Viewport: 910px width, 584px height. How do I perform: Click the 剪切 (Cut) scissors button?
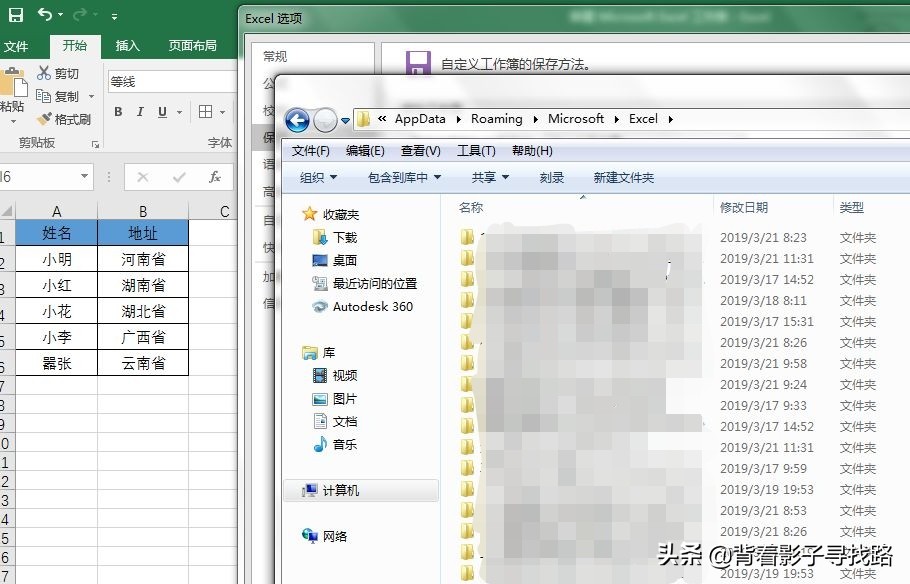[57, 73]
